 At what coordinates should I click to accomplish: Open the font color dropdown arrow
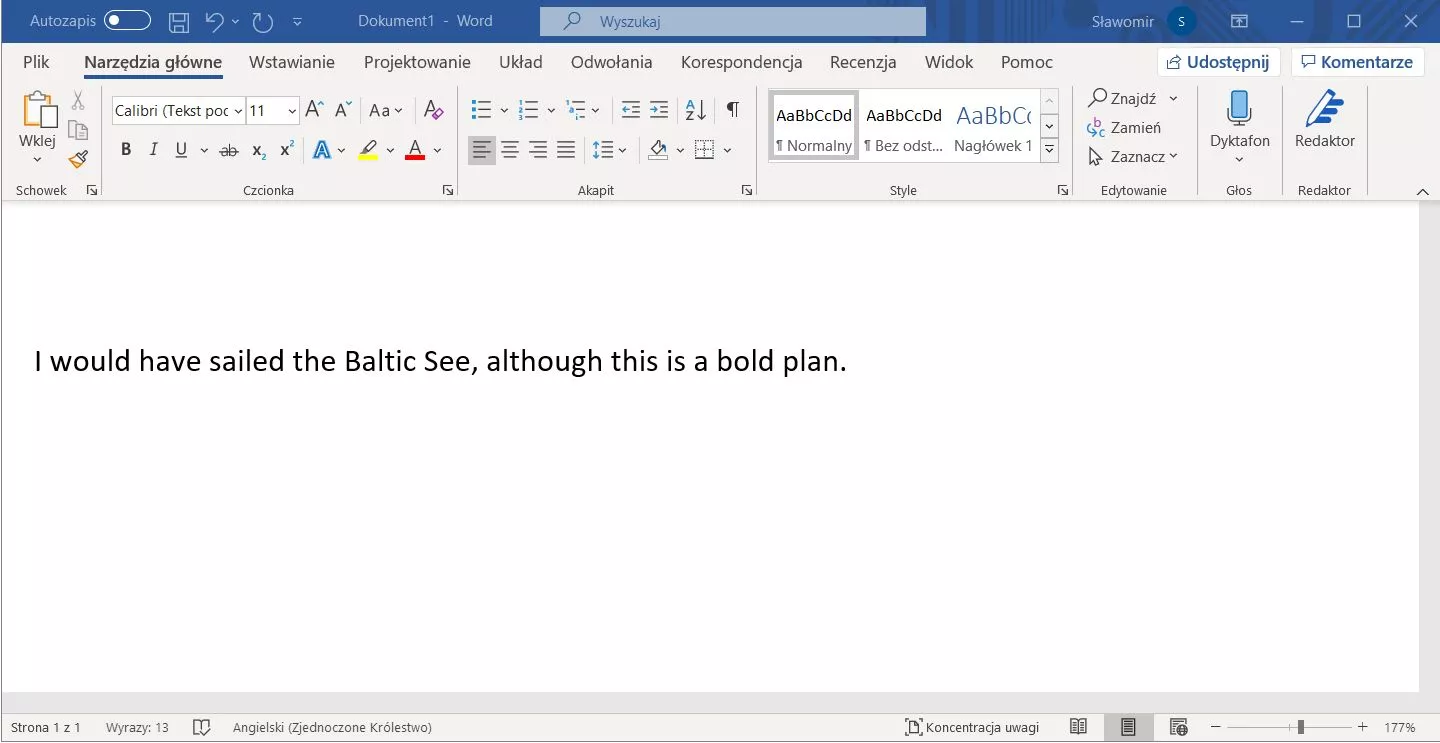coord(437,151)
